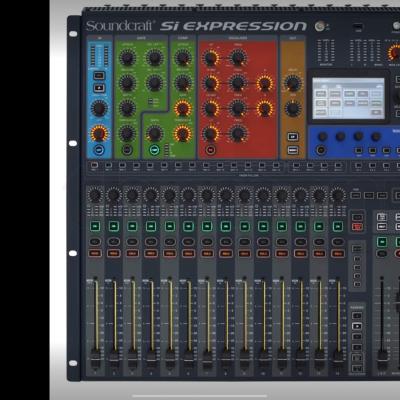Select the seventh mix button below the processing strip

pos(178,165)
